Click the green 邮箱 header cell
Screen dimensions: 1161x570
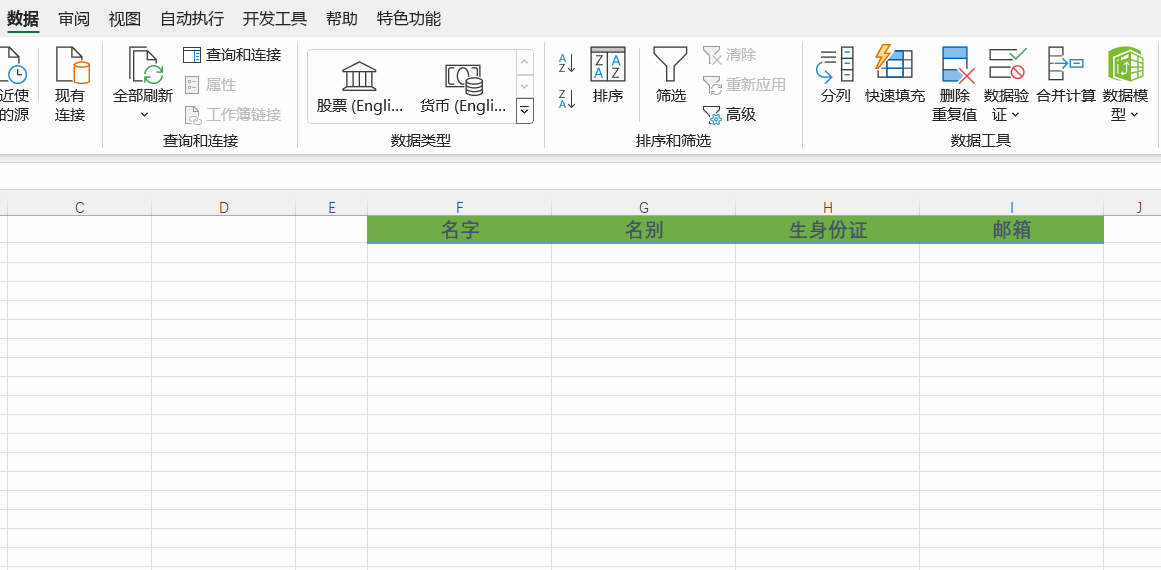click(1011, 230)
